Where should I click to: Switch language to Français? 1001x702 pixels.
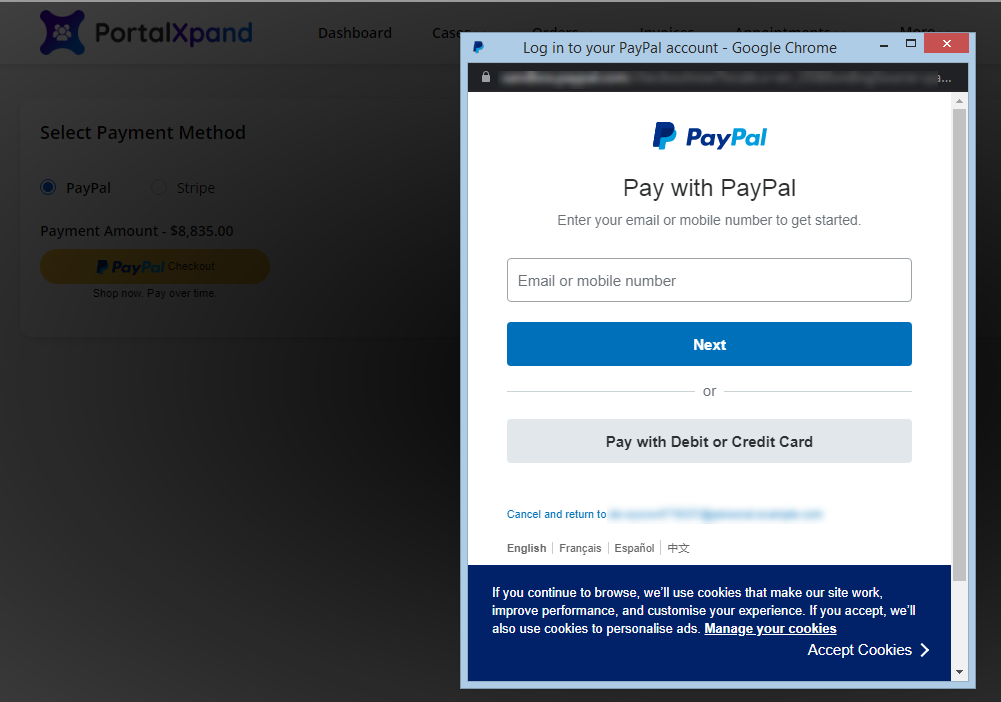point(580,548)
